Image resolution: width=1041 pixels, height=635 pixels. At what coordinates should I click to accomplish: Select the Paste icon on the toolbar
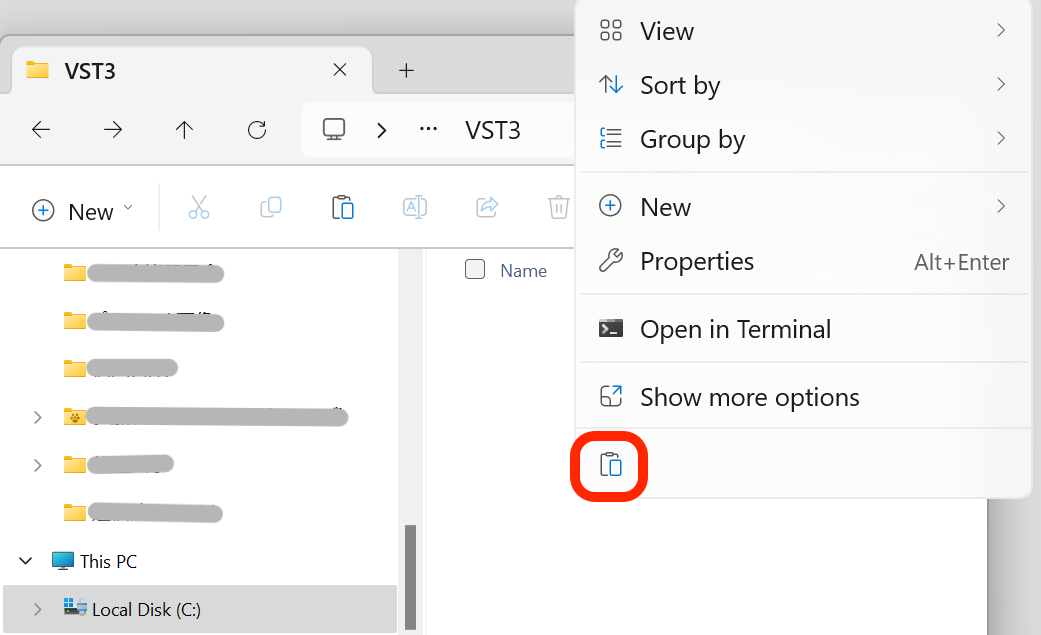point(343,207)
